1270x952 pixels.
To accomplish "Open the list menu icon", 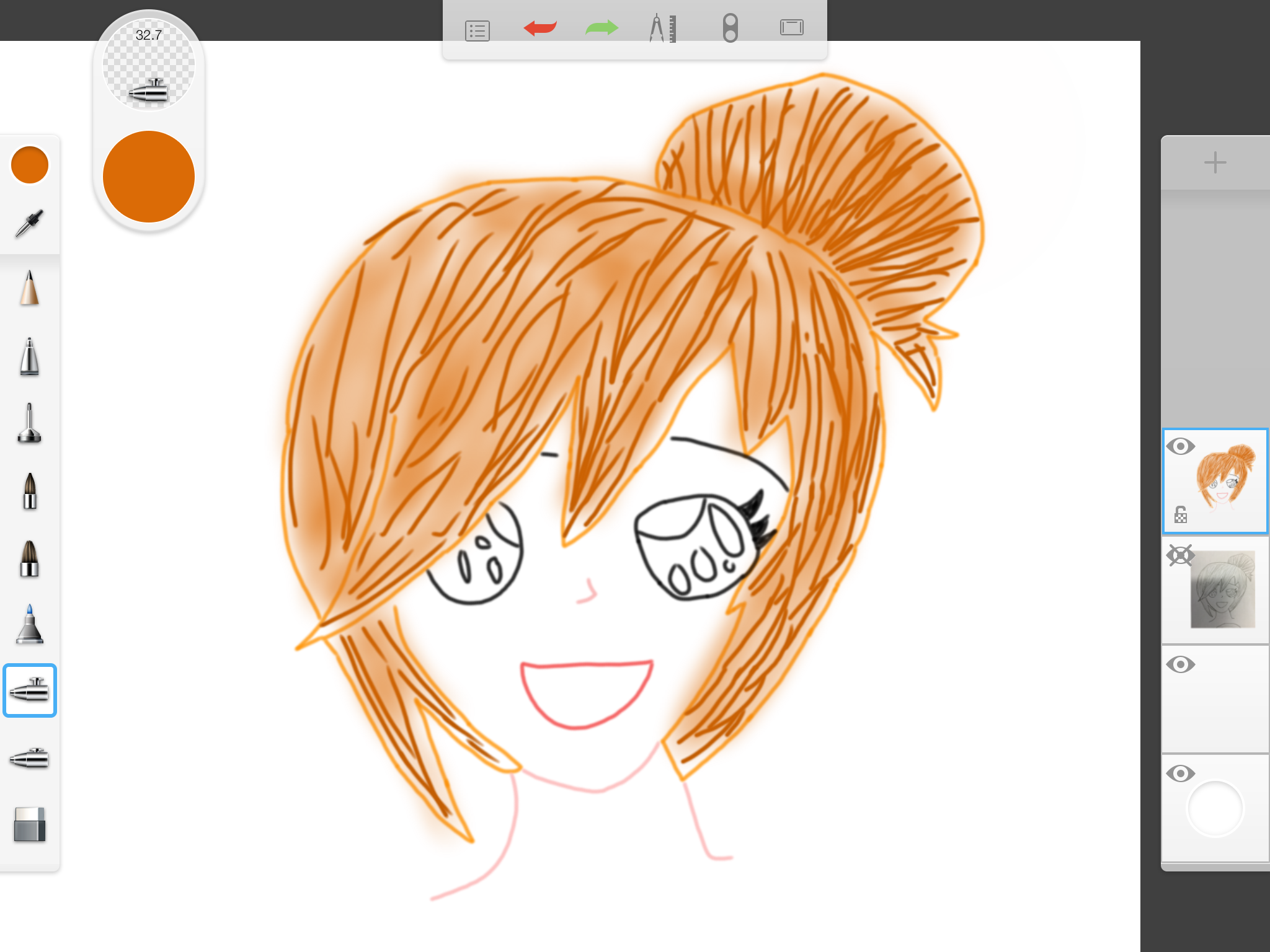I will pyautogui.click(x=477, y=30).
